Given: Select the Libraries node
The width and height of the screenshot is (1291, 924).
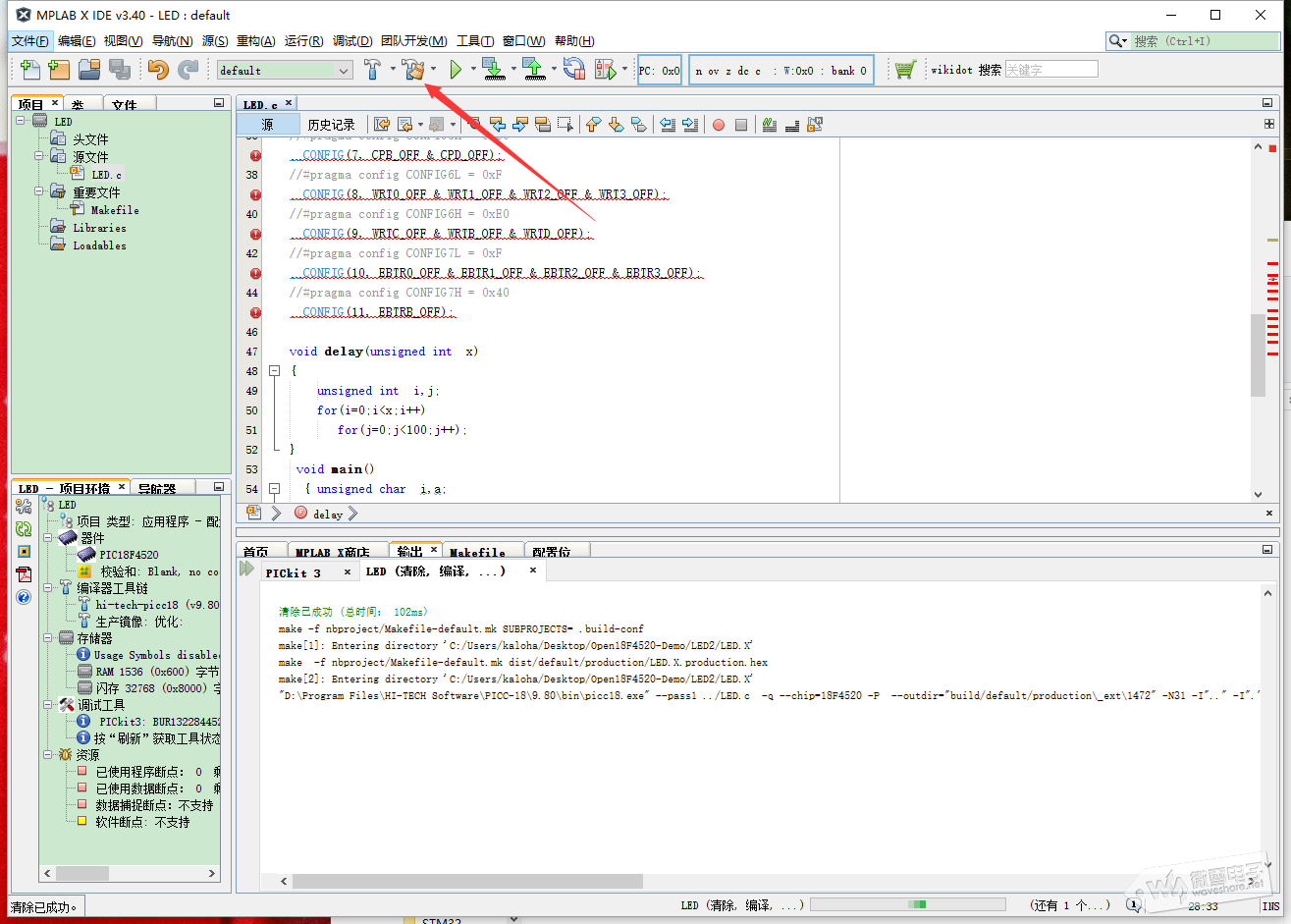Looking at the screenshot, I should [99, 228].
